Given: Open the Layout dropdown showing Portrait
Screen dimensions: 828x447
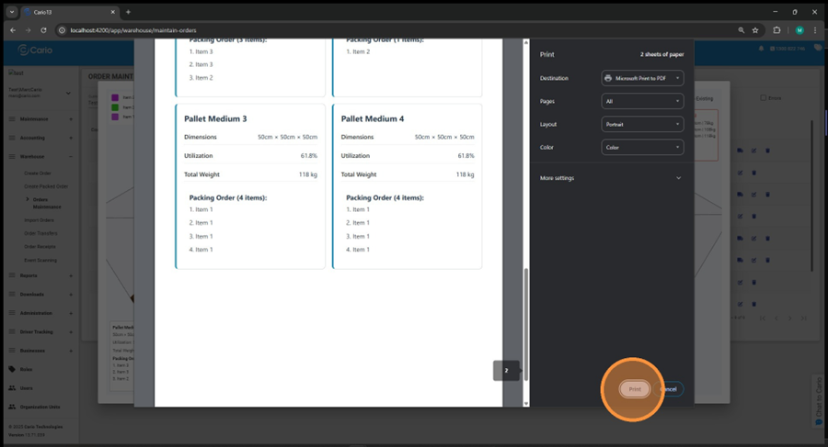Looking at the screenshot, I should click(643, 124).
